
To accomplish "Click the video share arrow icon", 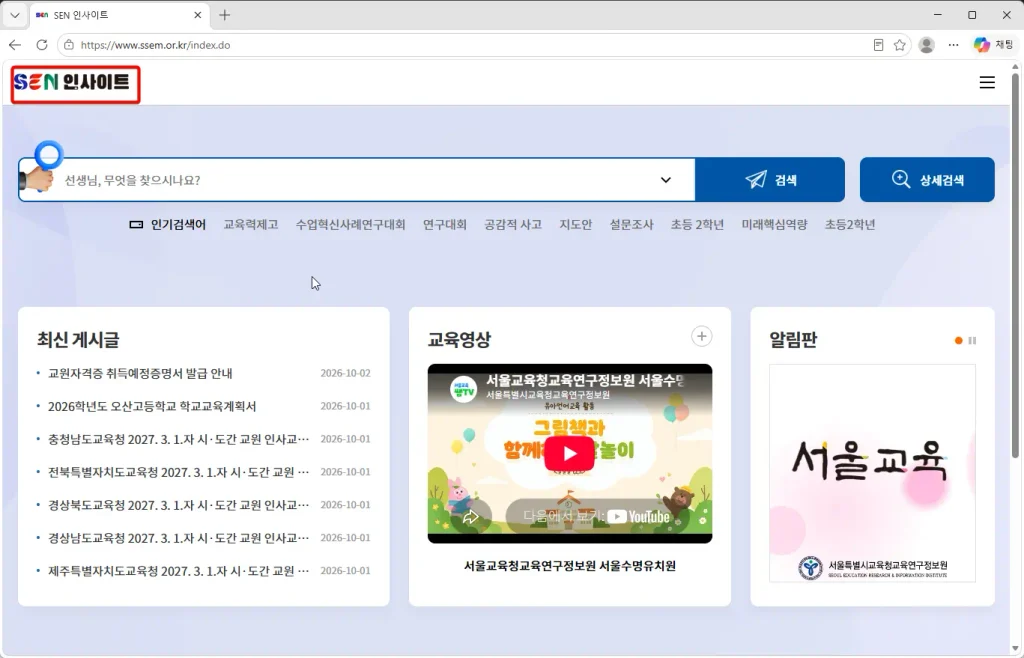I will 470,517.
